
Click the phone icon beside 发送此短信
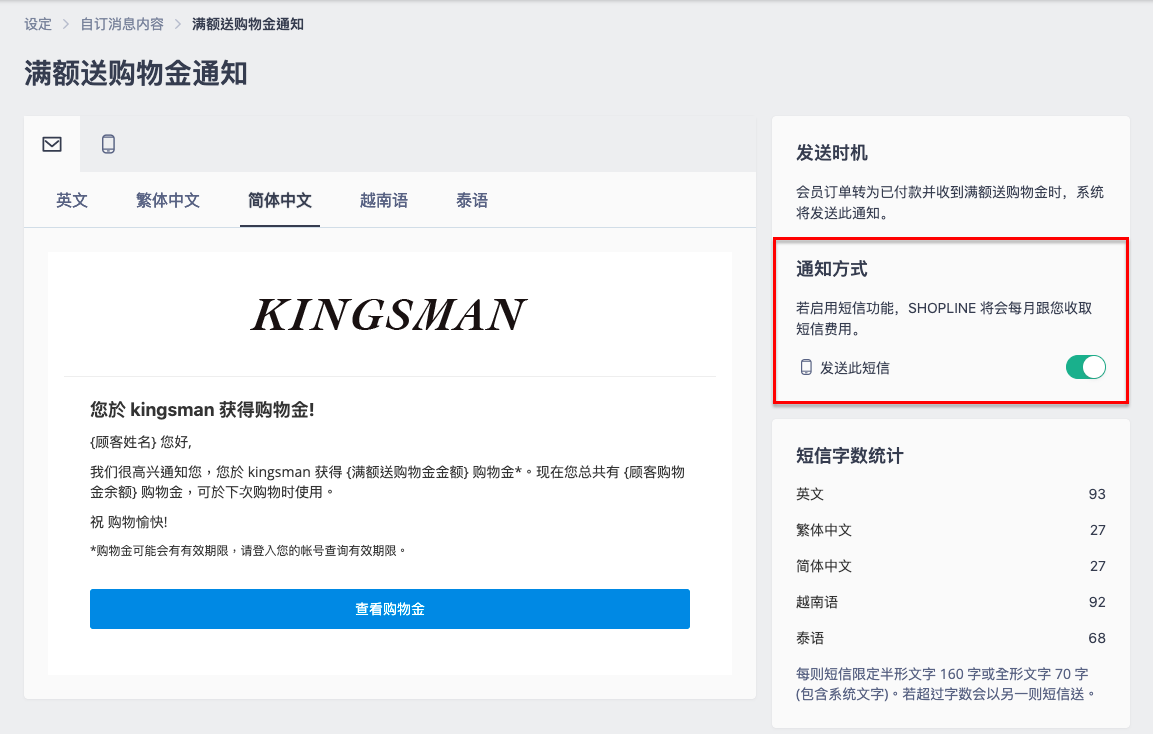point(806,368)
